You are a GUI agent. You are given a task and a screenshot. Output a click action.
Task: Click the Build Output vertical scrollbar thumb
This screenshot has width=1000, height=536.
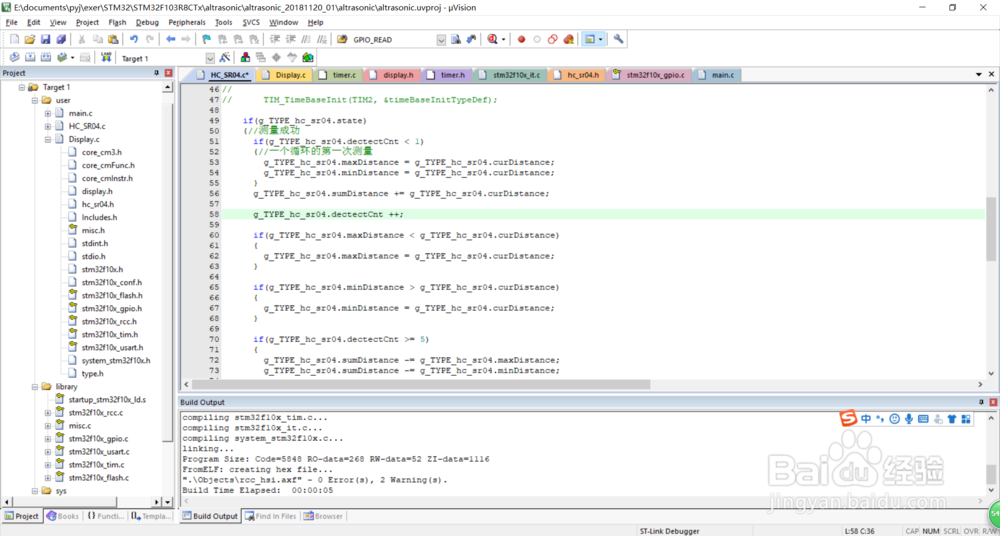click(x=990, y=475)
